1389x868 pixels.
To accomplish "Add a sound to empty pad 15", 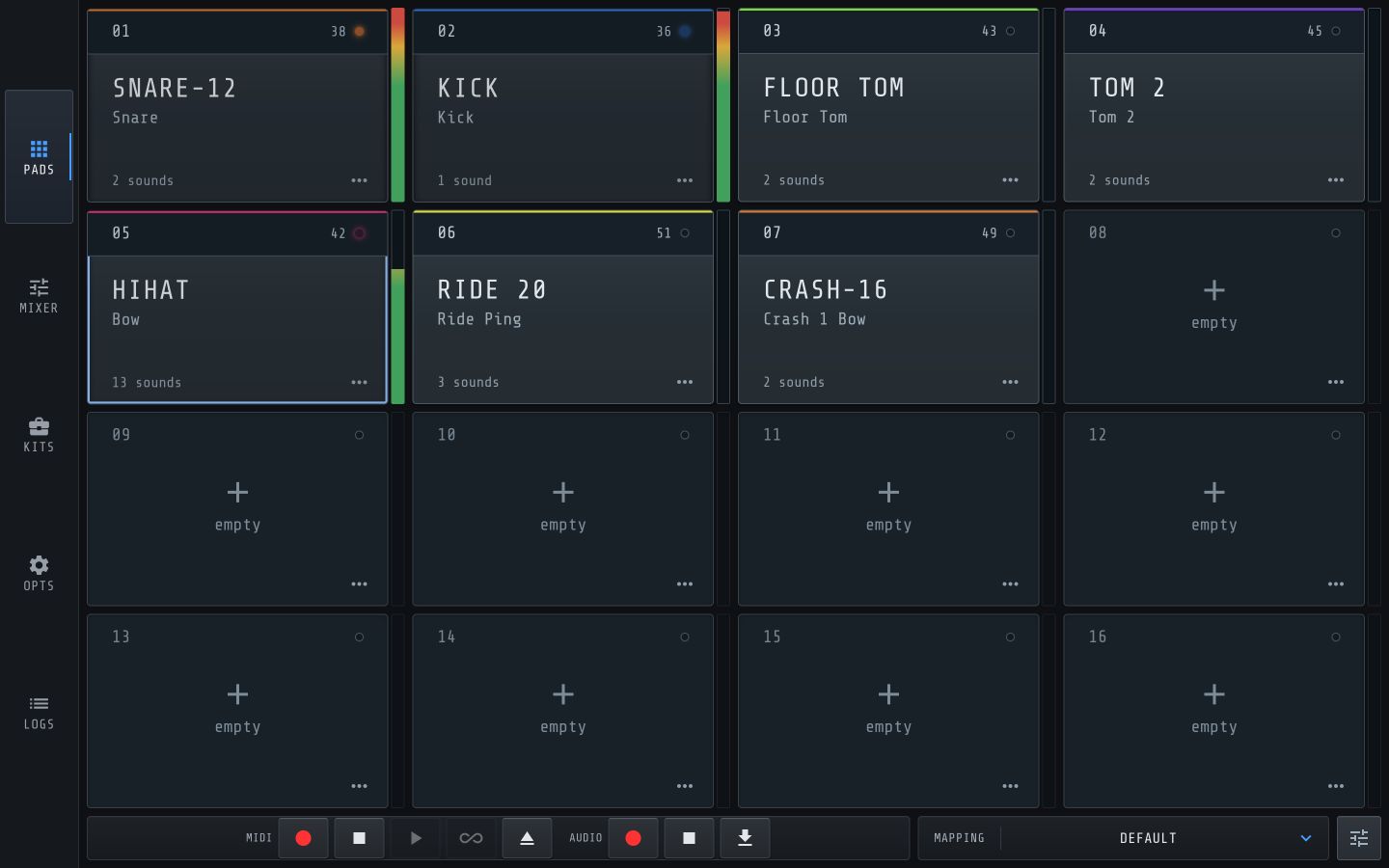I will point(888,694).
